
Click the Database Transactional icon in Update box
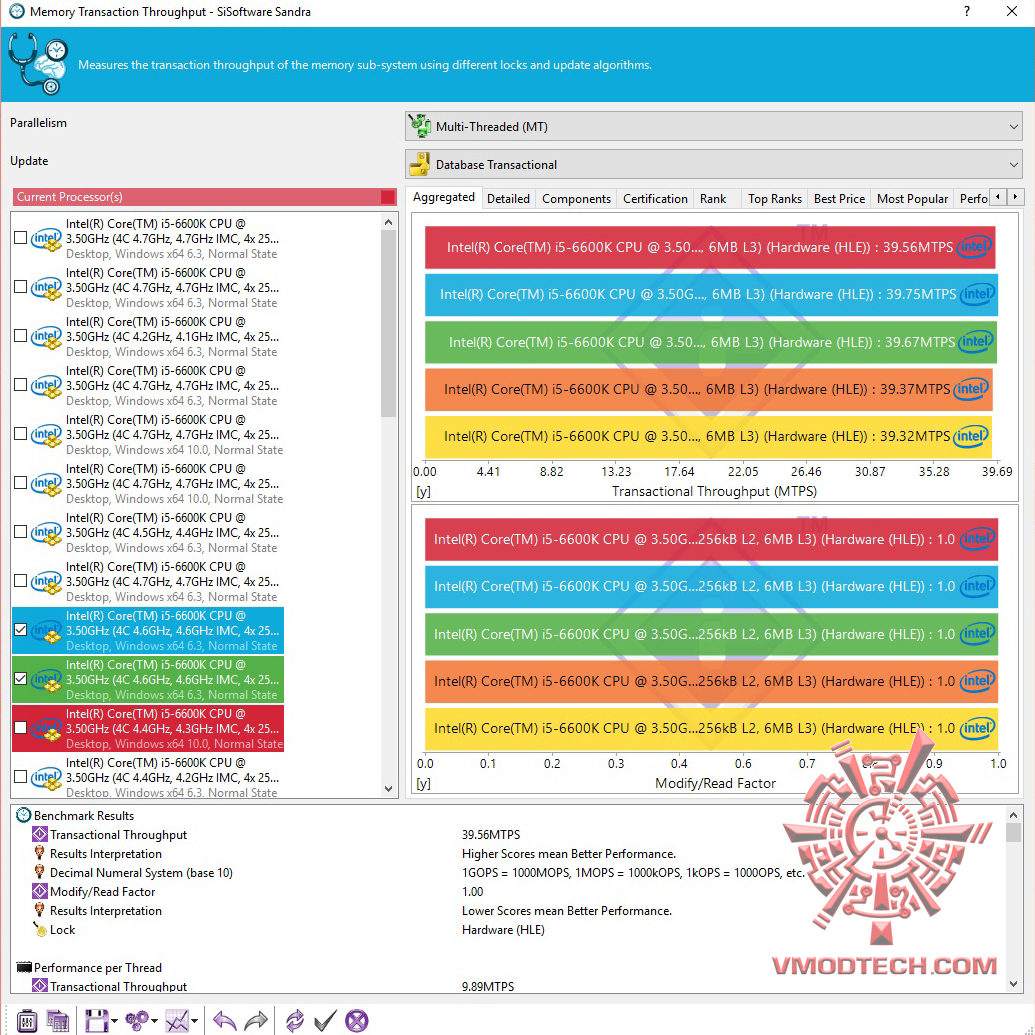[419, 164]
